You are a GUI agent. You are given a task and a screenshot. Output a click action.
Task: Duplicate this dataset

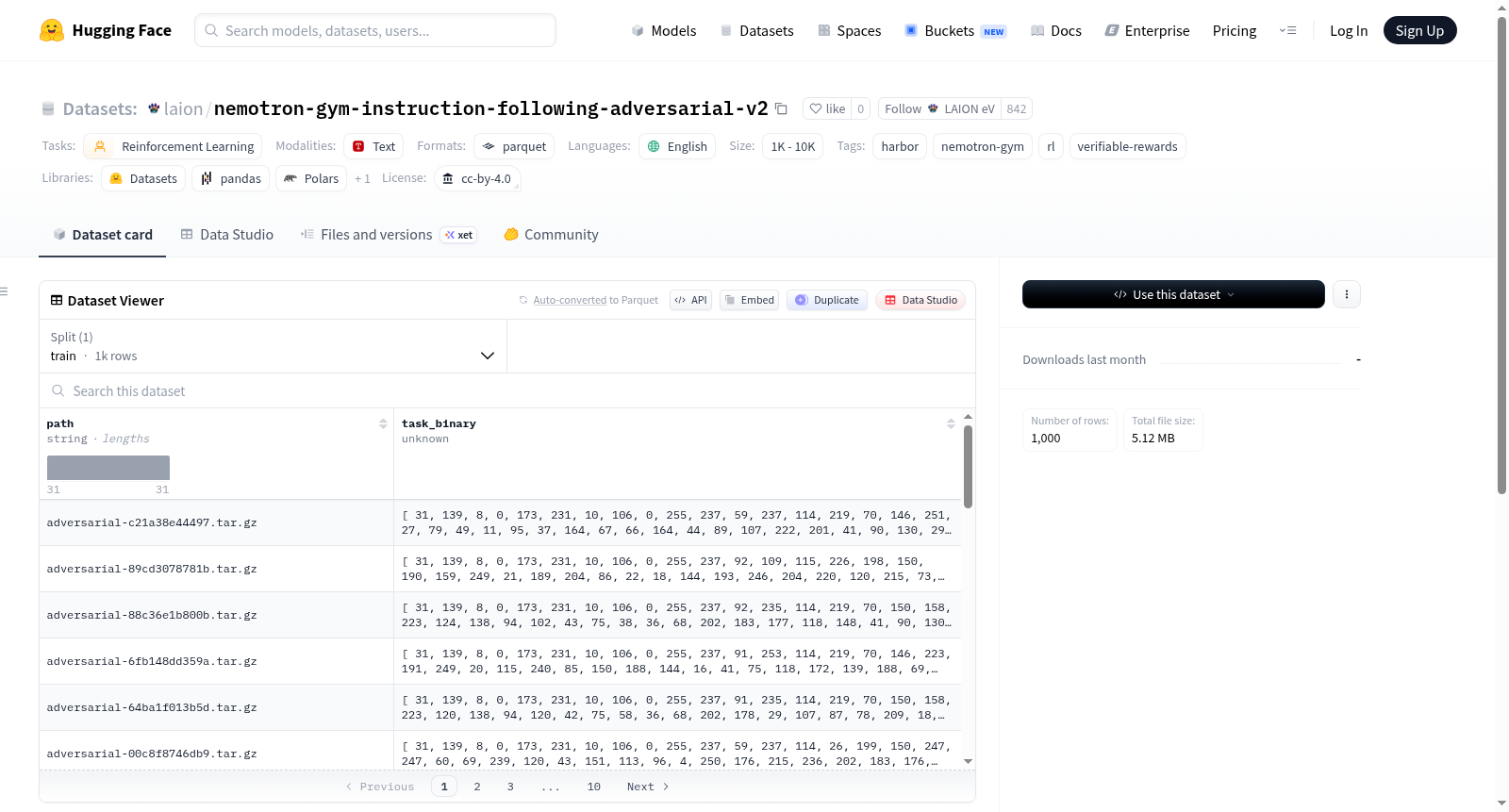827,300
